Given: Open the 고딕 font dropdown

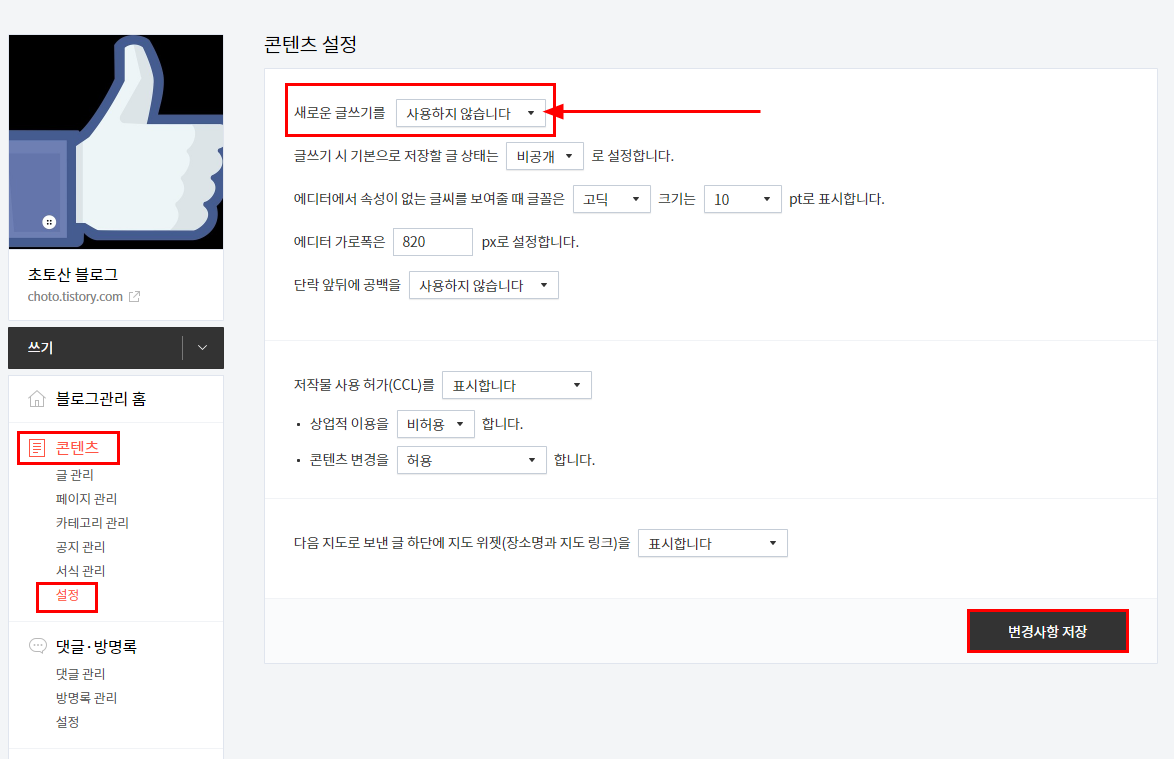Looking at the screenshot, I should (611, 199).
